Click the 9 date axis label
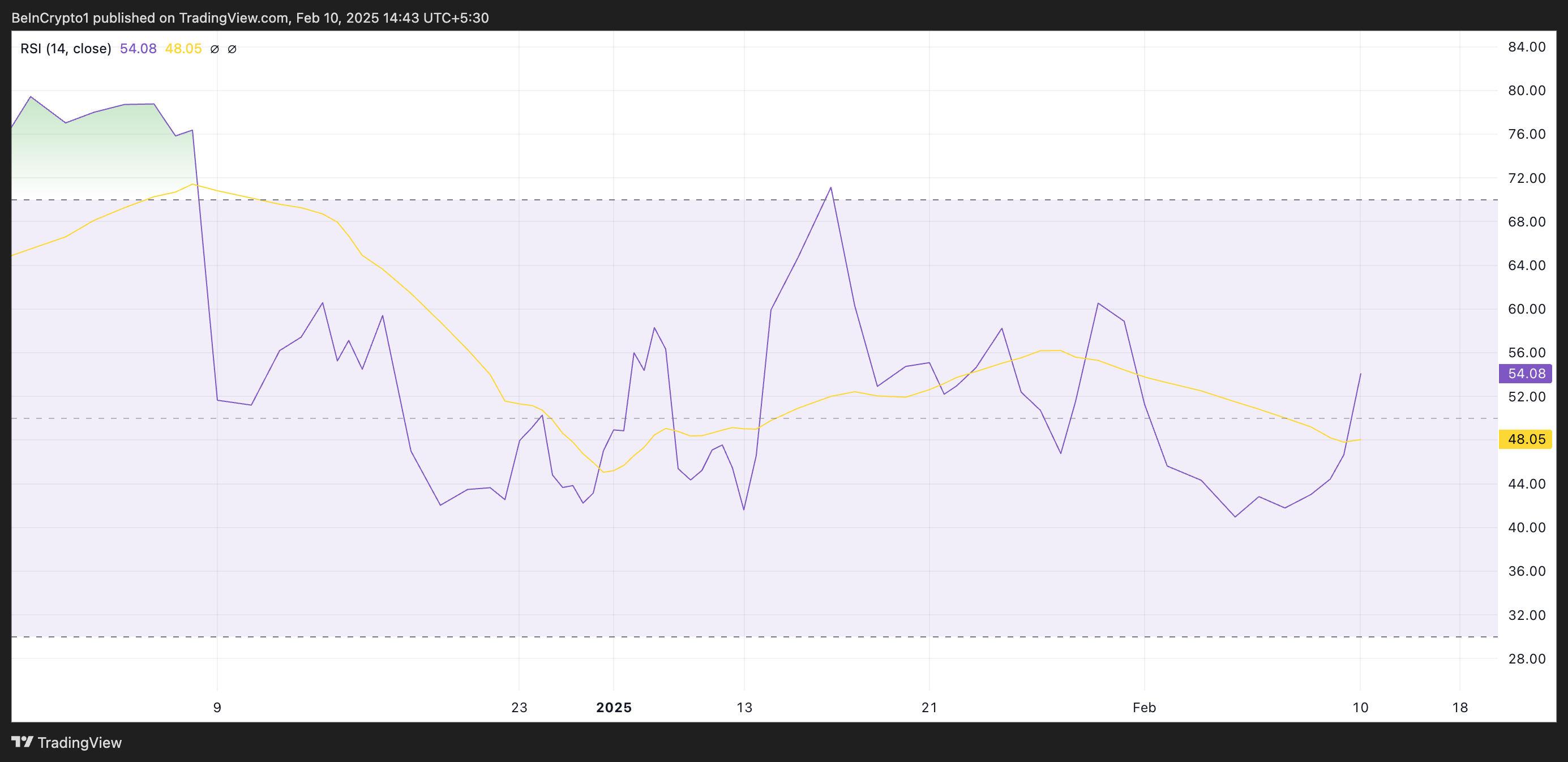Viewport: 1568px width, 762px height. [x=217, y=707]
